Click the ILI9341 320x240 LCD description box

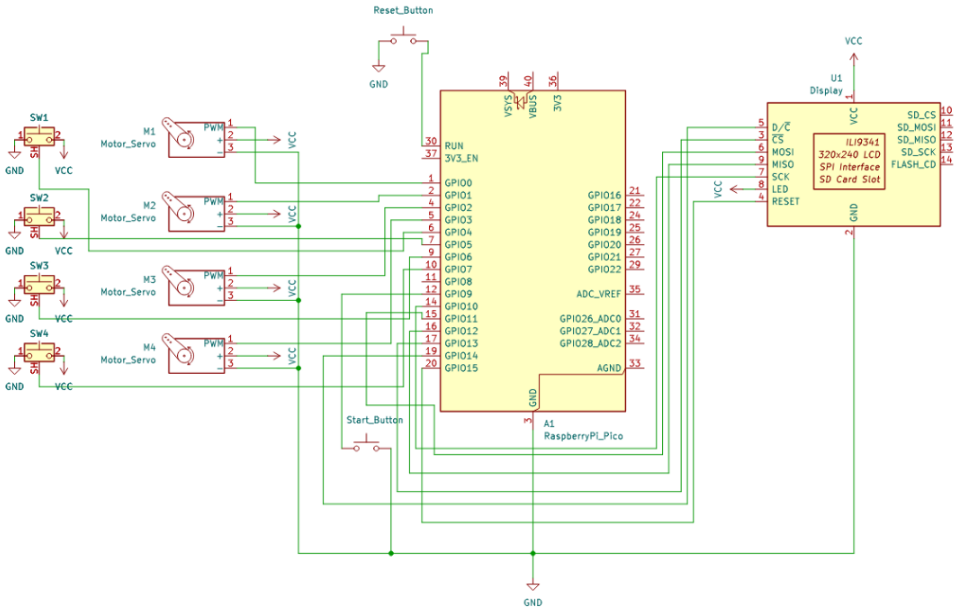(849, 162)
